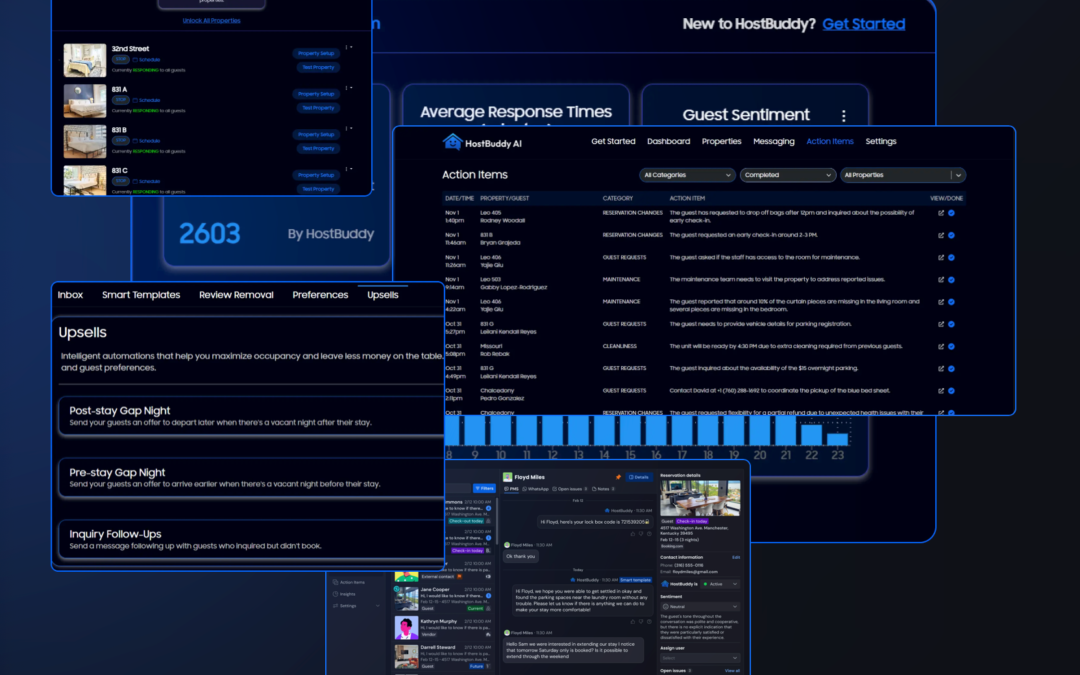Open edit icon for Rodney Woodall action item

click(x=941, y=213)
